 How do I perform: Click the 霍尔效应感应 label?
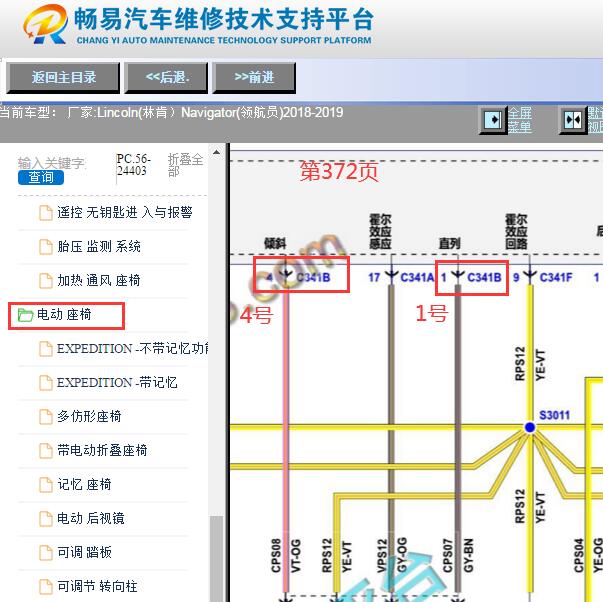[380, 232]
